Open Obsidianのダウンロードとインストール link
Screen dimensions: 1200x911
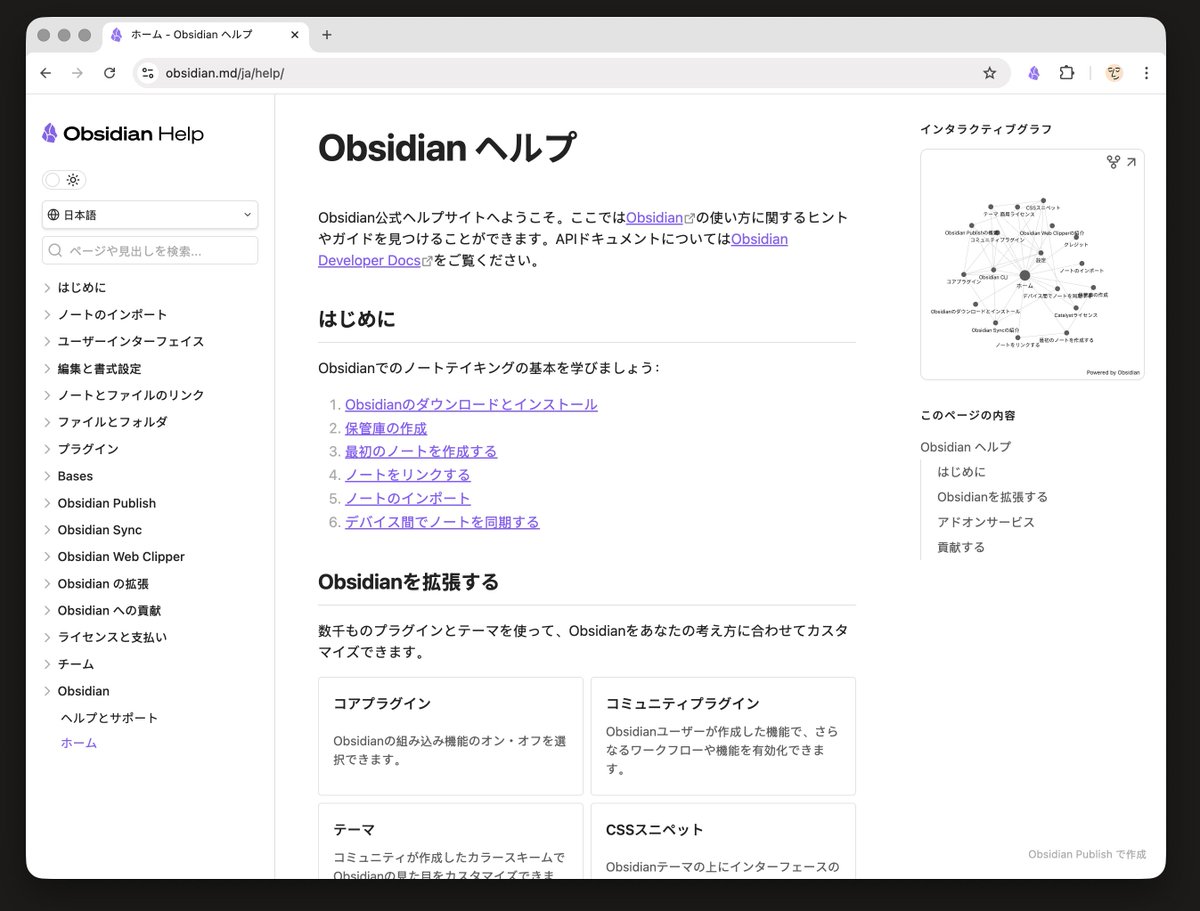point(471,405)
